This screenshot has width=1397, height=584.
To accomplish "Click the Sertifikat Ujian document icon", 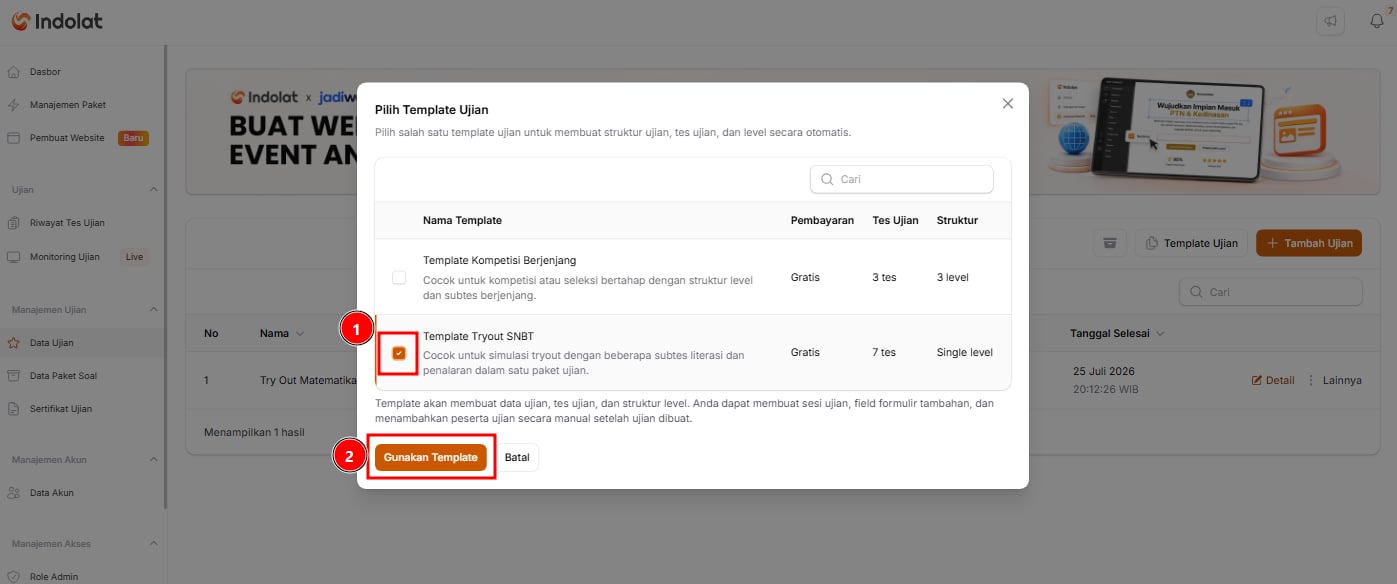I will coord(14,409).
